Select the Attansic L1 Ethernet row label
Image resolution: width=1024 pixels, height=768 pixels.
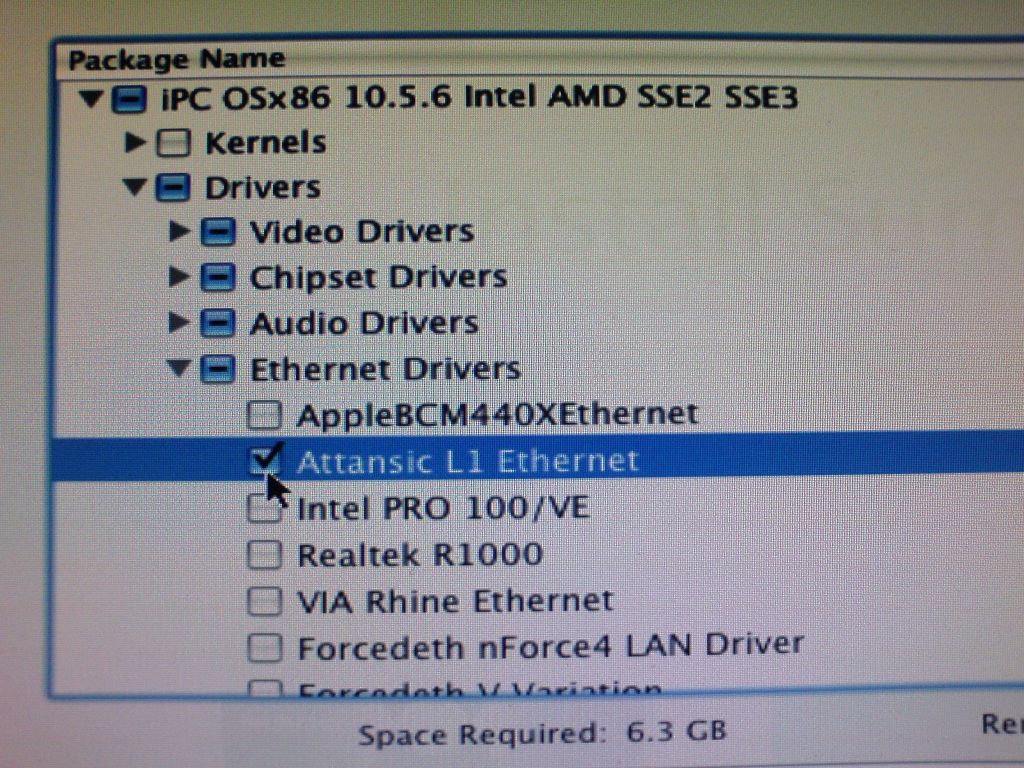[x=468, y=462]
